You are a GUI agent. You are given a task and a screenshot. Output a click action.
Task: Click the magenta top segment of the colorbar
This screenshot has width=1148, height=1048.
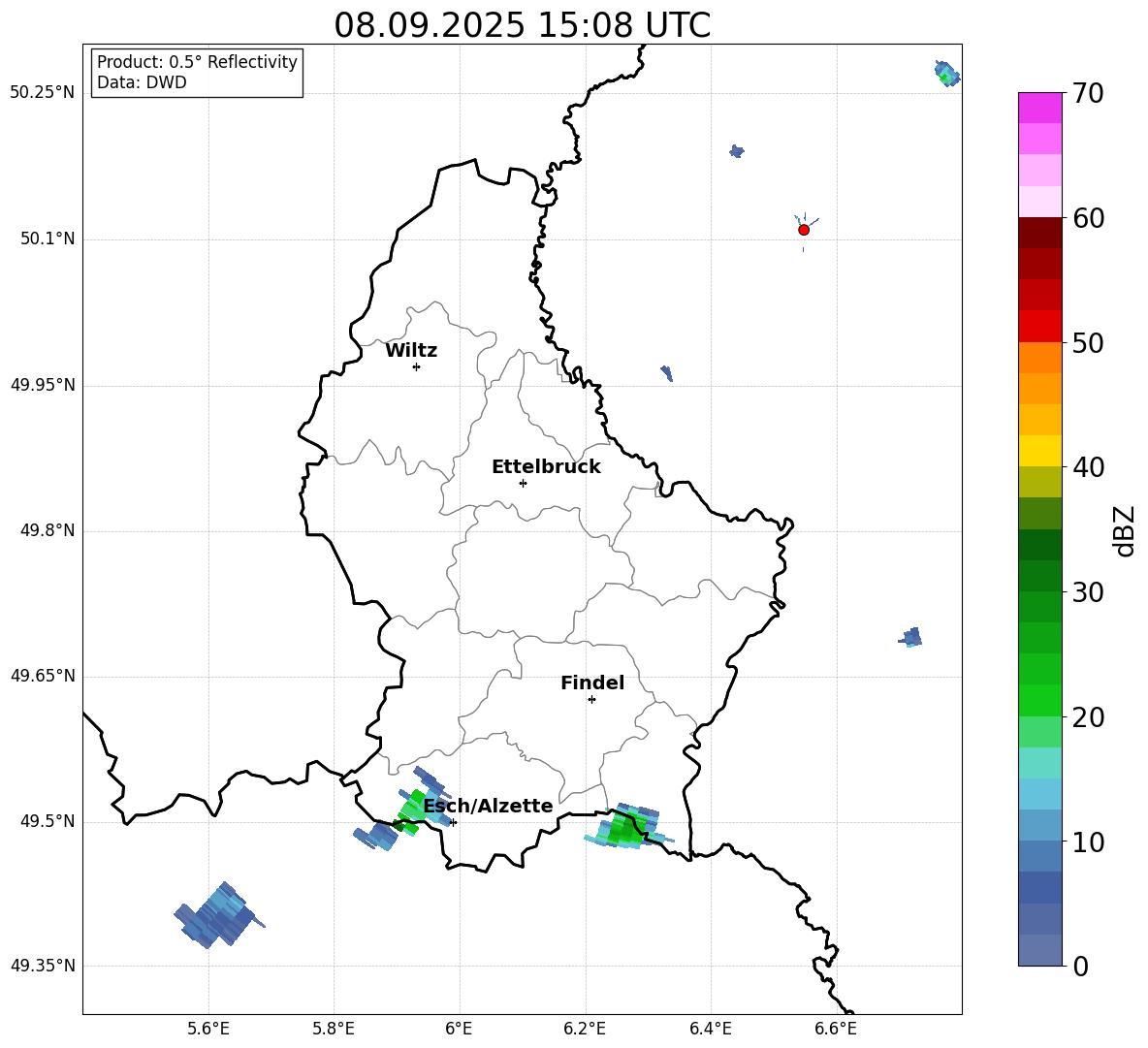coord(1039,107)
